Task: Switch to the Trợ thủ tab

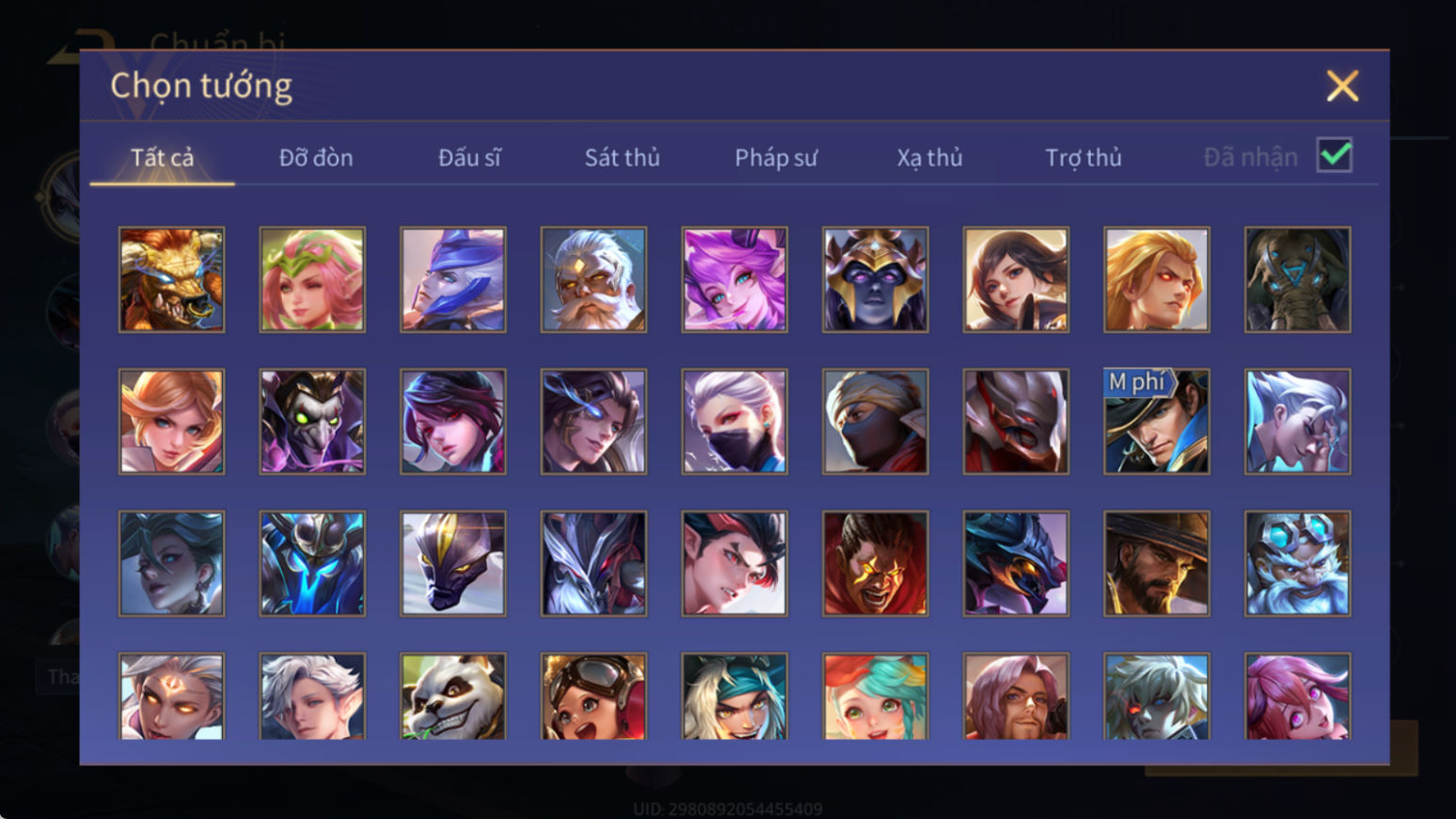Action: pyautogui.click(x=1083, y=158)
